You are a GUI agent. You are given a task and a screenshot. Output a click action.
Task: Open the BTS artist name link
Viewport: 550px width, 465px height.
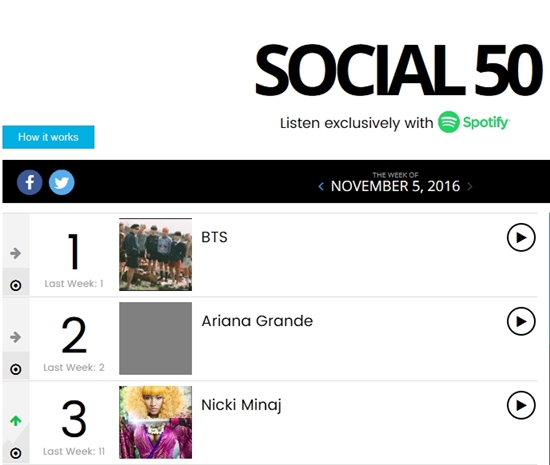click(x=214, y=237)
